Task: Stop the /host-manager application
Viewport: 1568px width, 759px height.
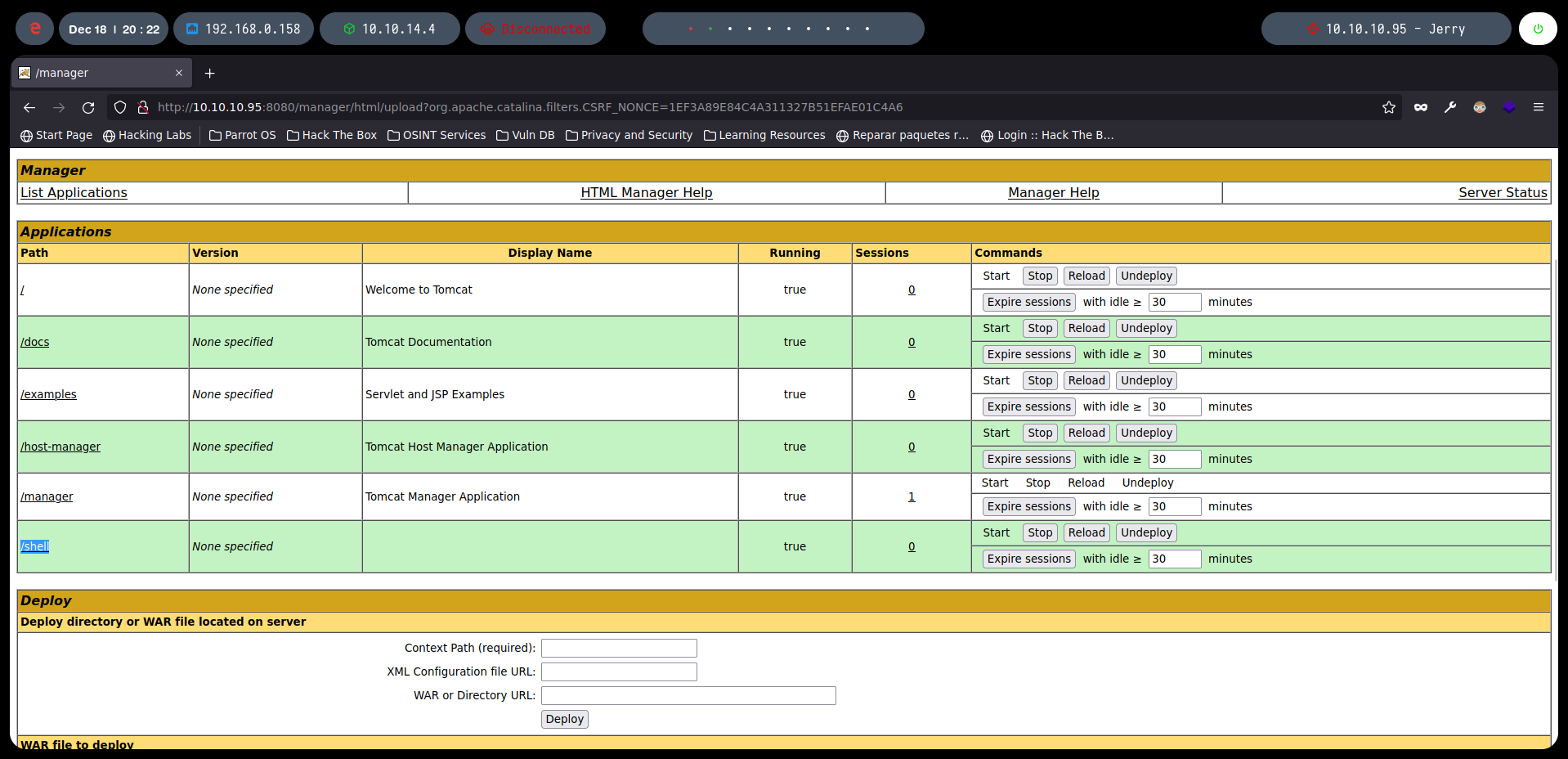Action: 1040,433
